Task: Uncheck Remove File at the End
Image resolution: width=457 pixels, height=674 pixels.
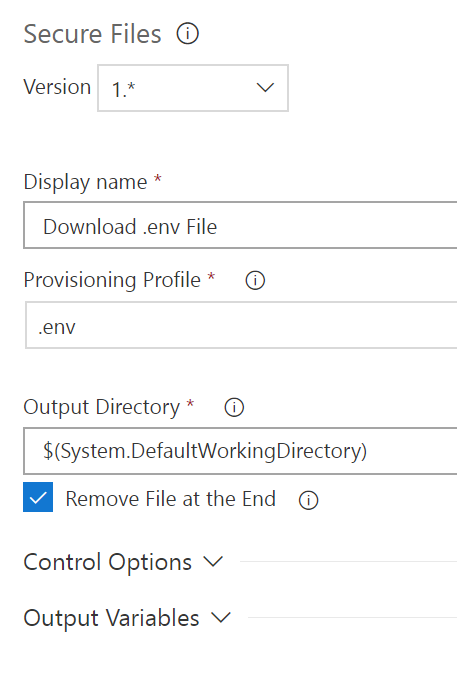Action: (x=38, y=497)
